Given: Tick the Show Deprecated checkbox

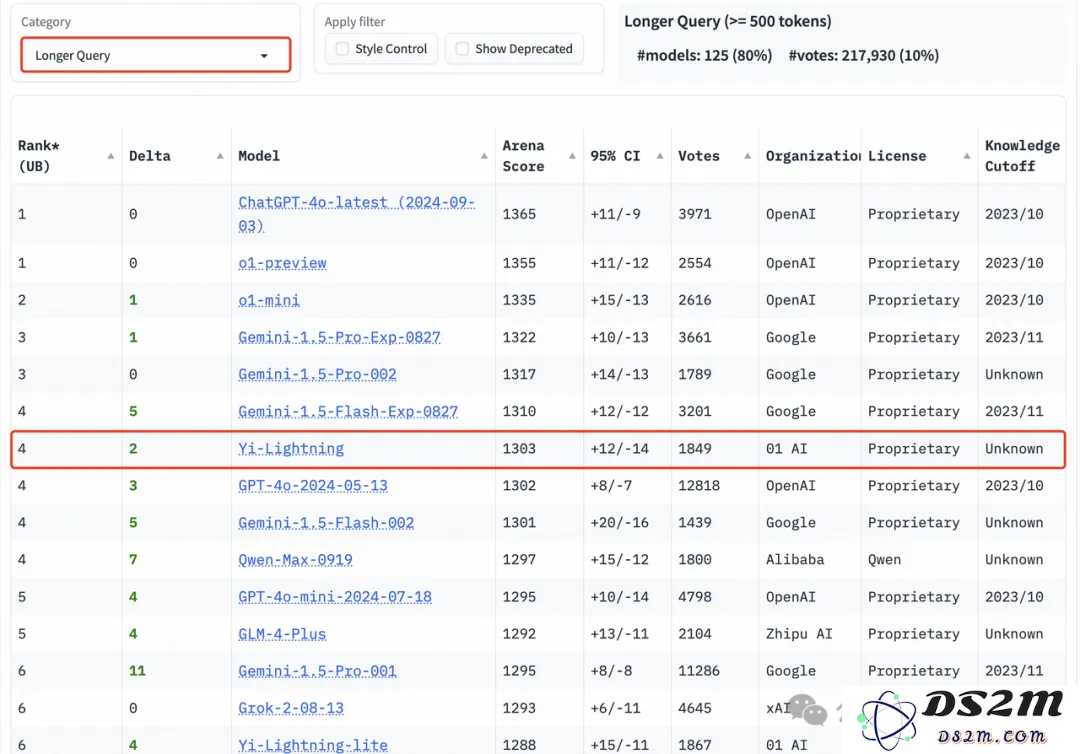Looking at the screenshot, I should click(462, 49).
